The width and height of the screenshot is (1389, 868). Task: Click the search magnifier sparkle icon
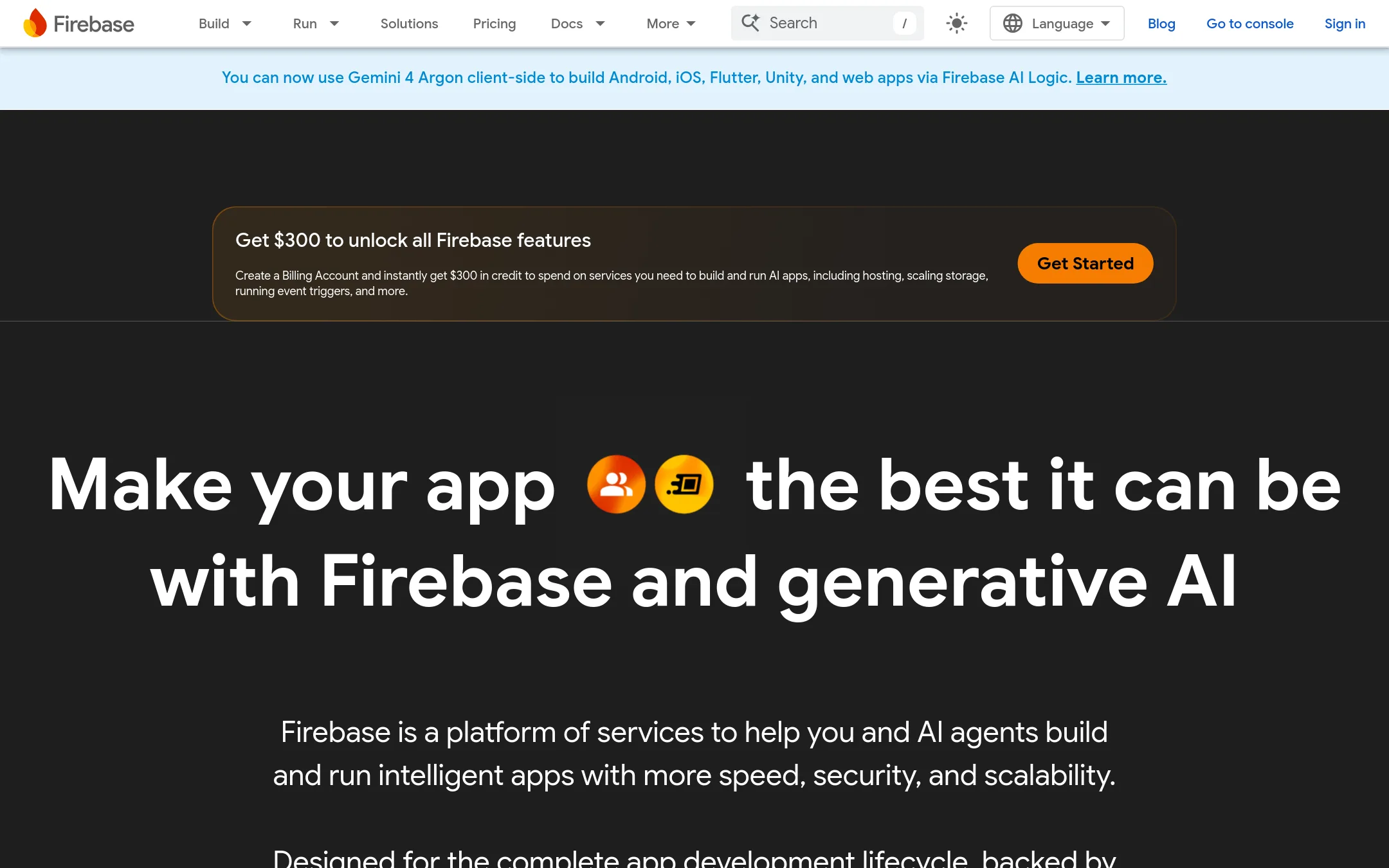click(750, 23)
